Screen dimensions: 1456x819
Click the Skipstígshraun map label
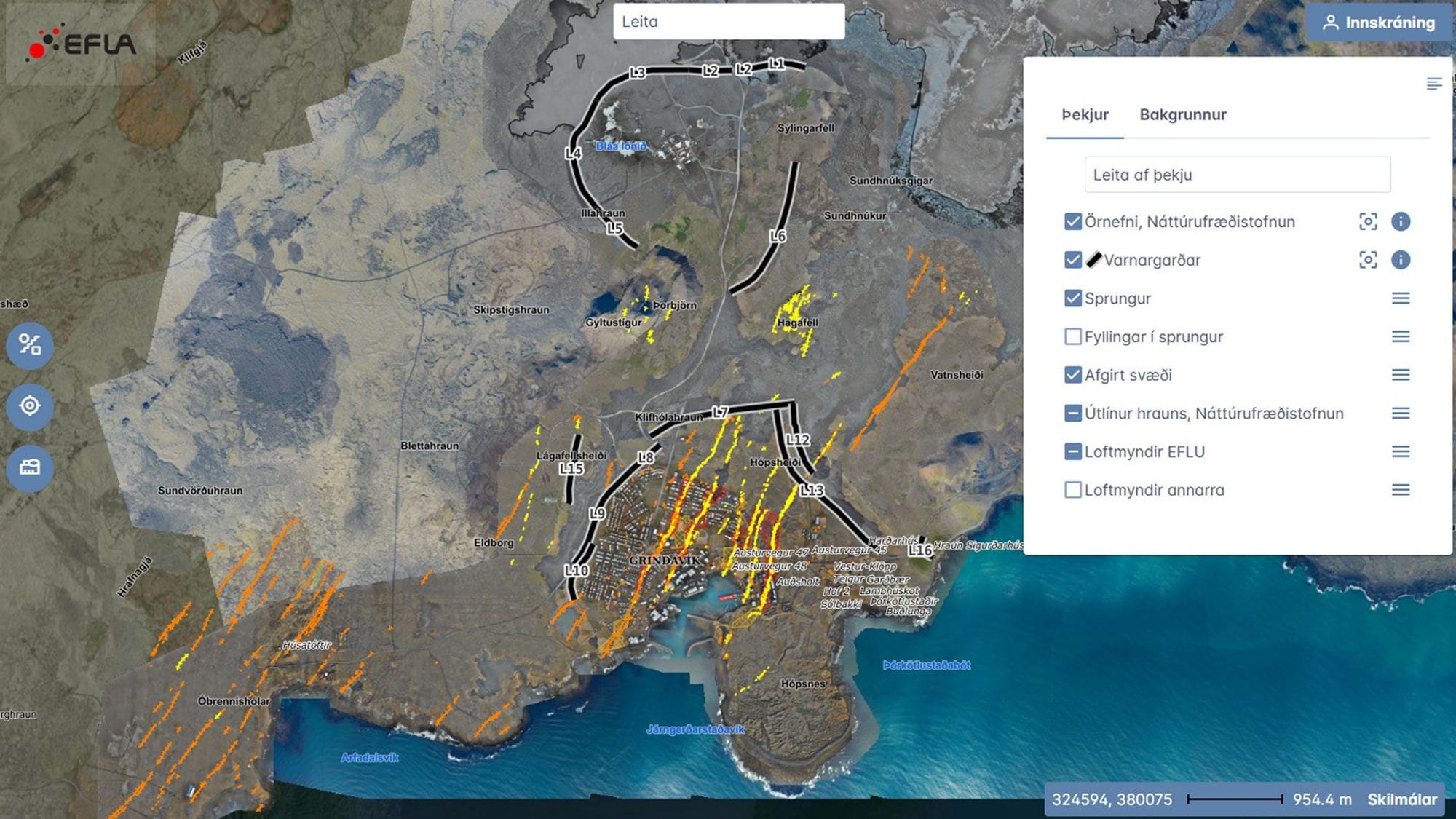tap(511, 310)
